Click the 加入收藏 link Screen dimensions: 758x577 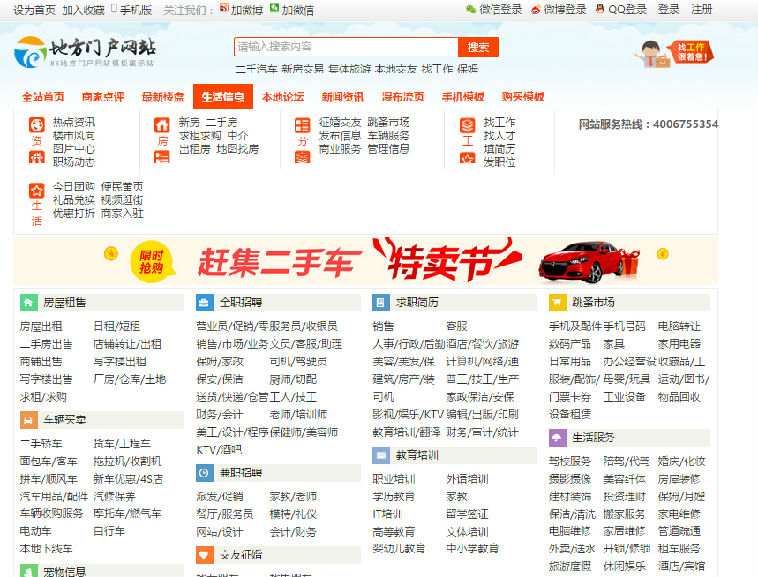point(84,10)
